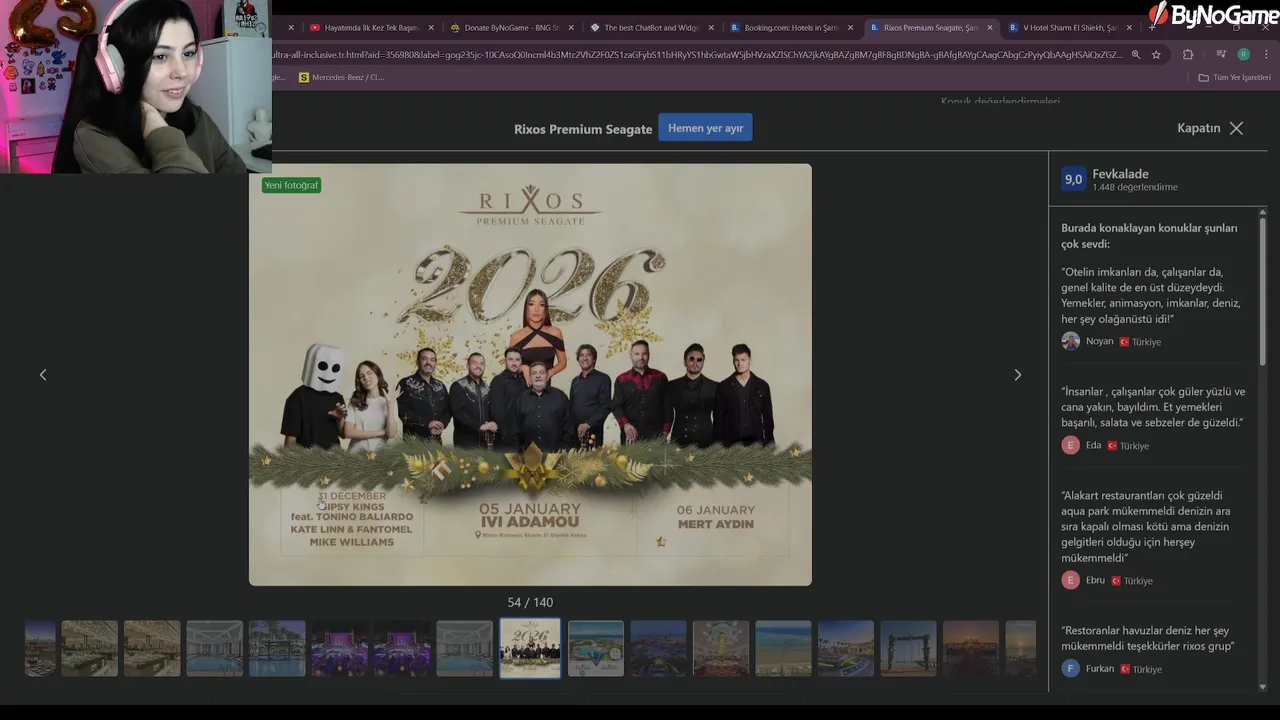Open the beach and sea thumbnail
The image size is (1280, 720).
click(783, 648)
